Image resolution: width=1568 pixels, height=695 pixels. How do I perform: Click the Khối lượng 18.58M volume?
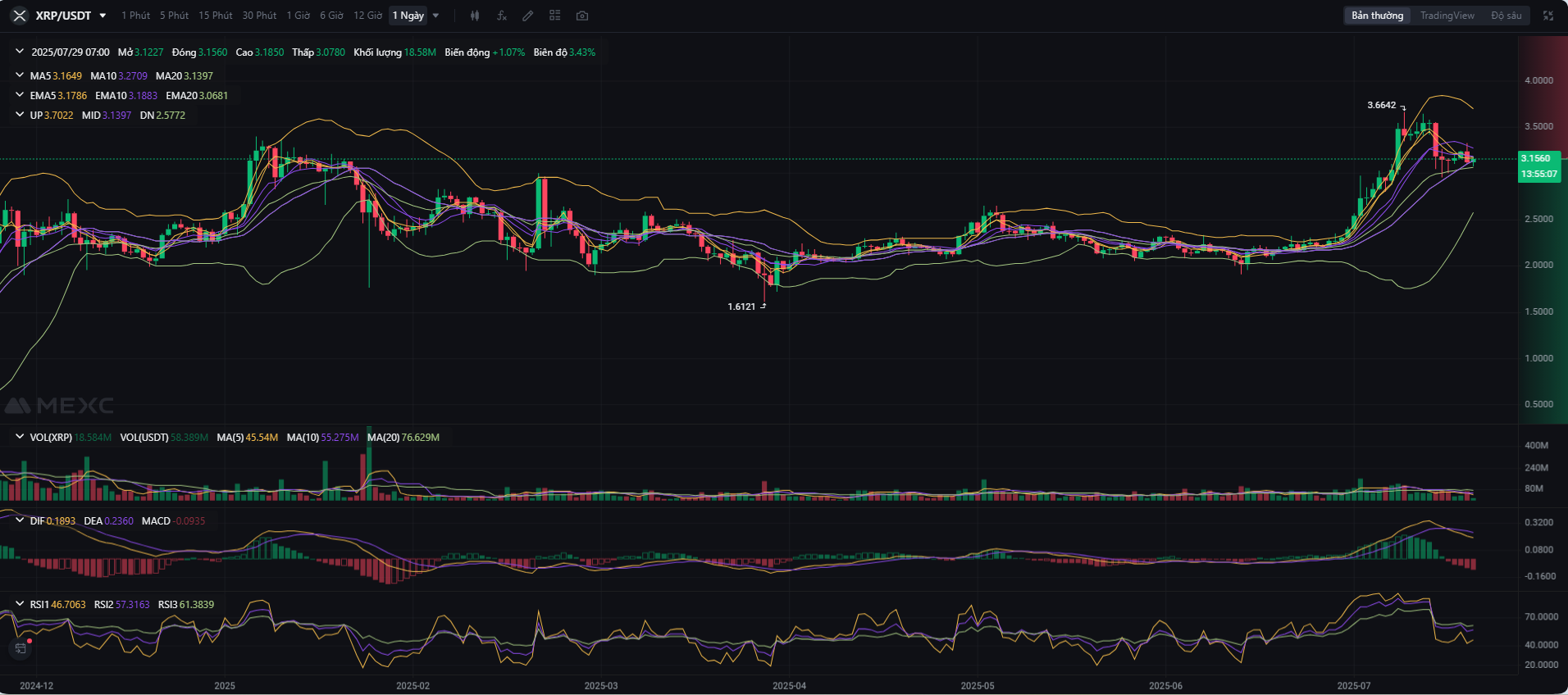(x=394, y=52)
